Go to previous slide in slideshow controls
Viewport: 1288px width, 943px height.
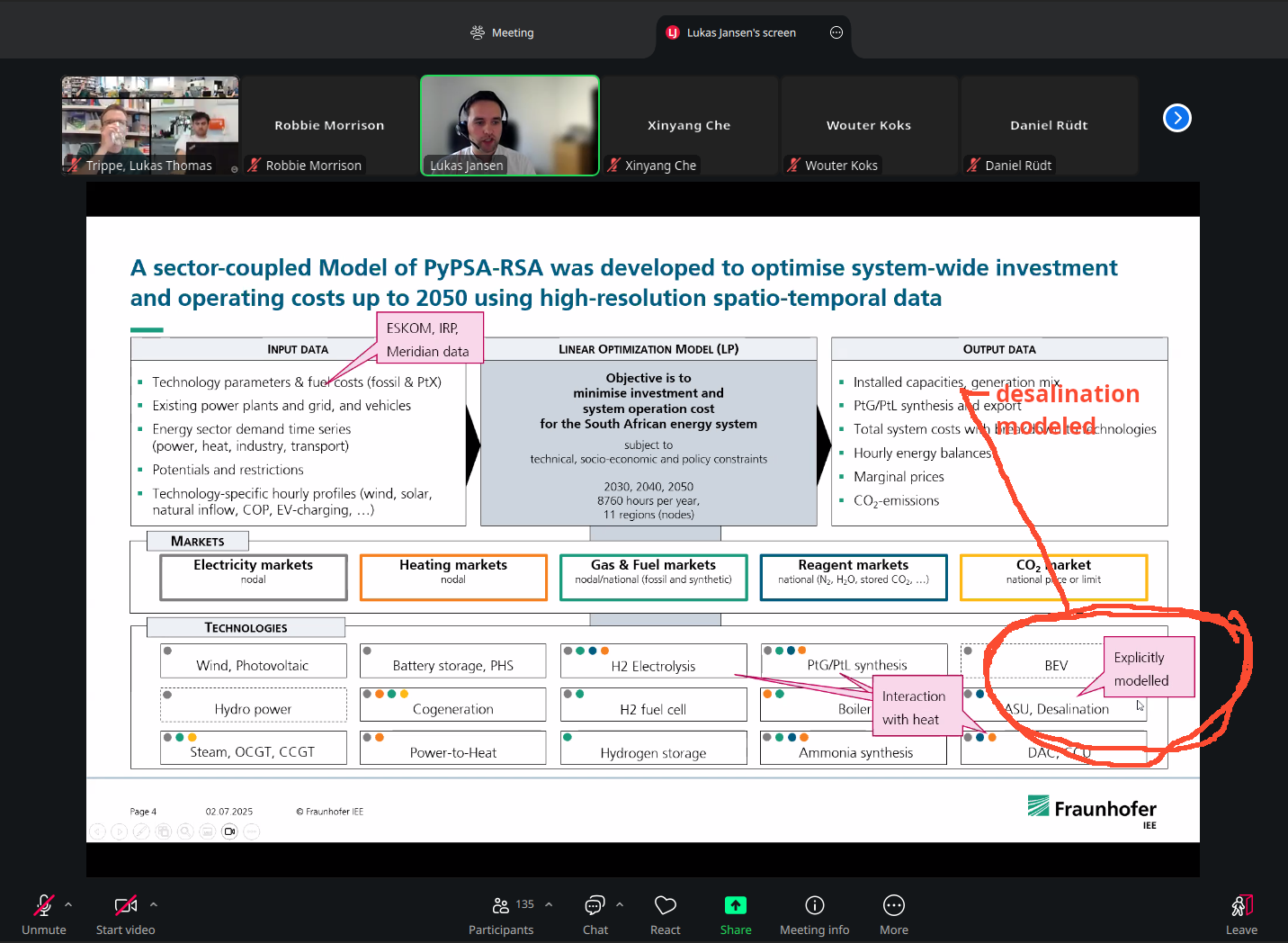click(97, 831)
